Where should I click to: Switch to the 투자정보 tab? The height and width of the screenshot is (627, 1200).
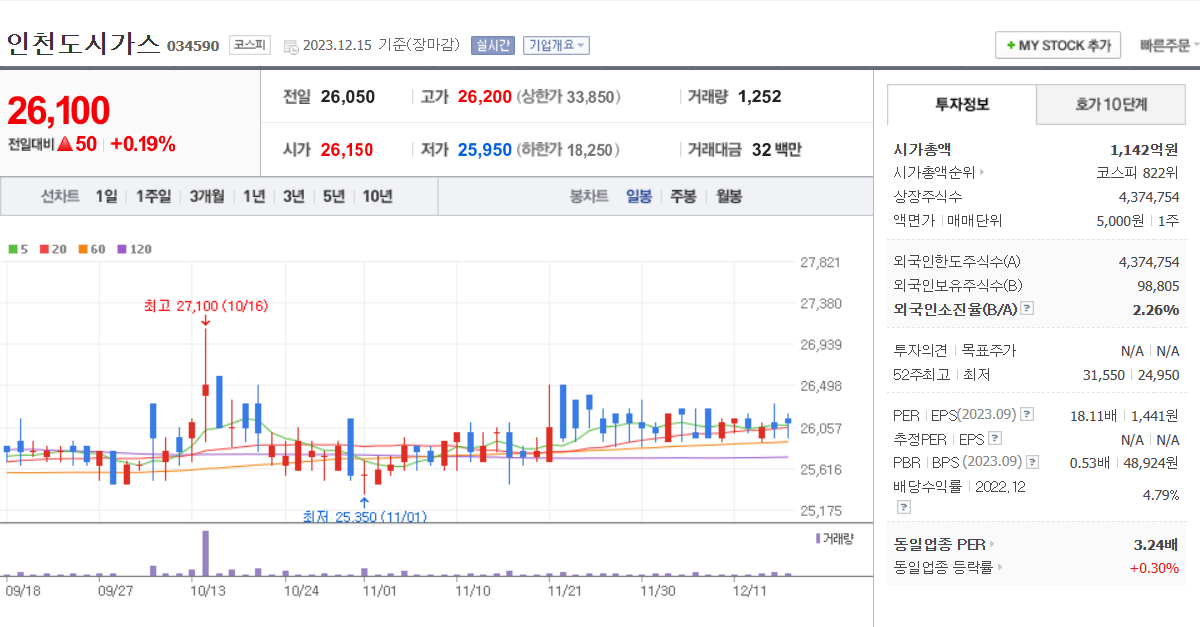pos(962,104)
